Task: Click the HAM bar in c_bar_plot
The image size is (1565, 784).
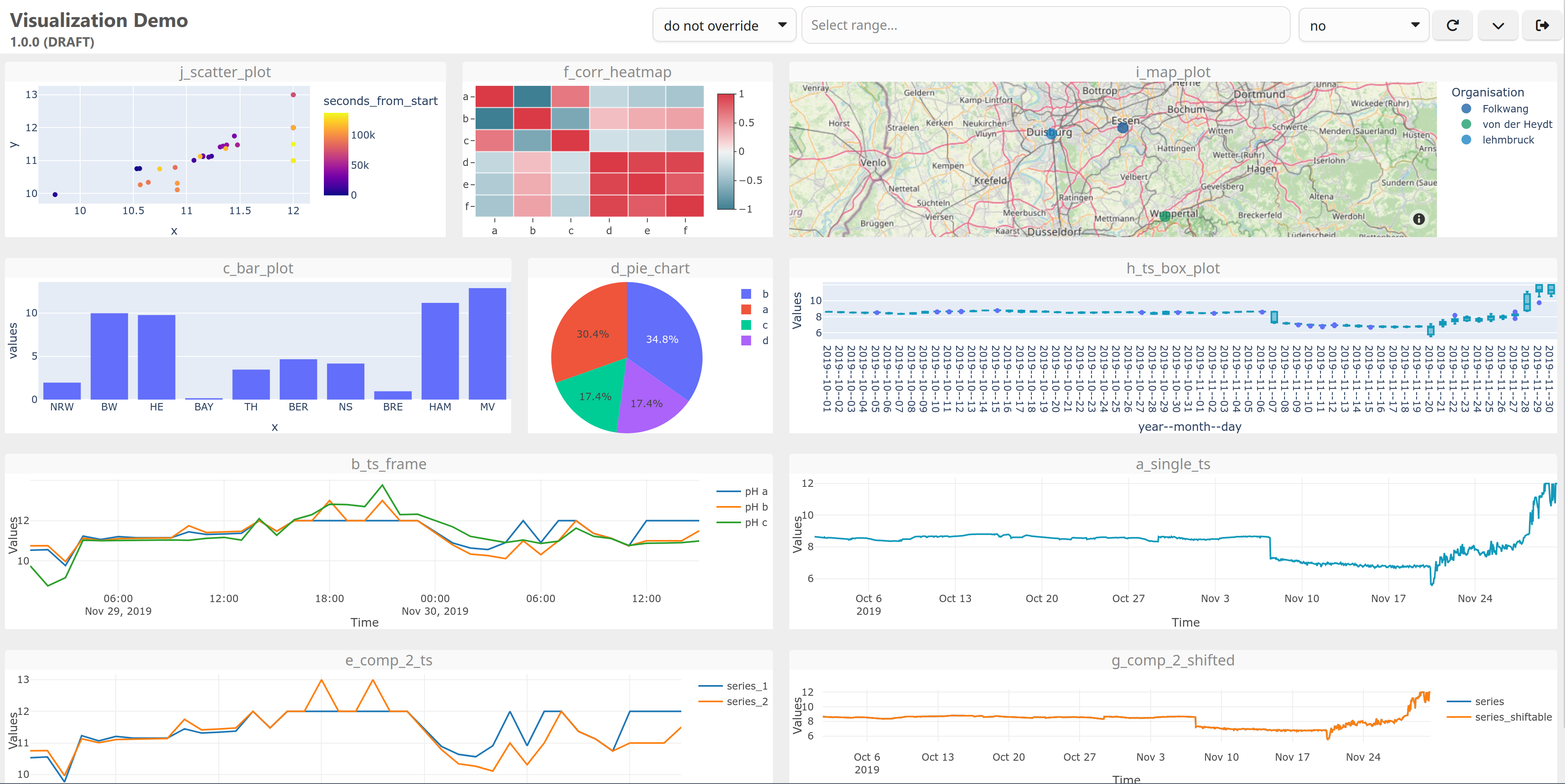Action: click(x=440, y=351)
